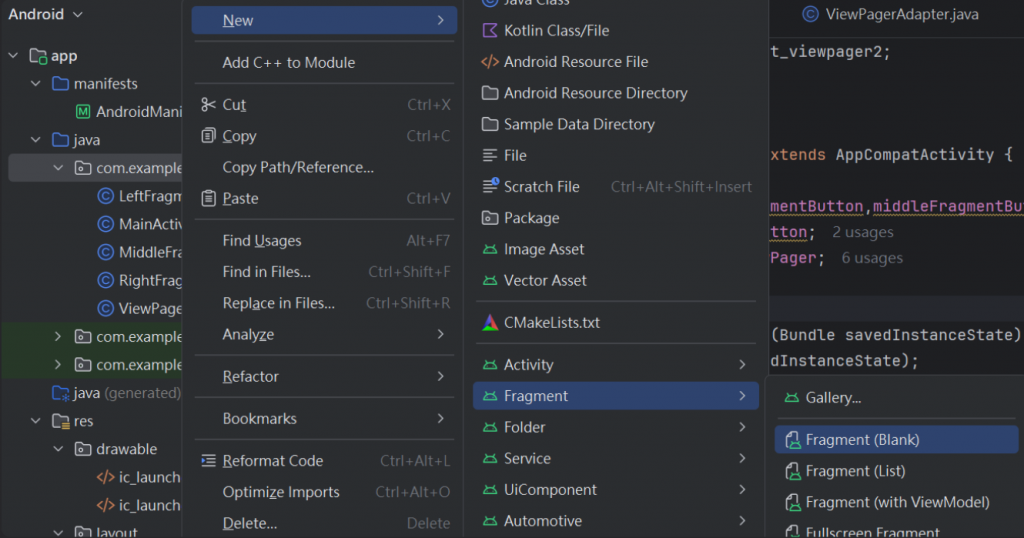The image size is (1024, 538).
Task: Choose Find in Files menu entry
Action: click(x=266, y=272)
